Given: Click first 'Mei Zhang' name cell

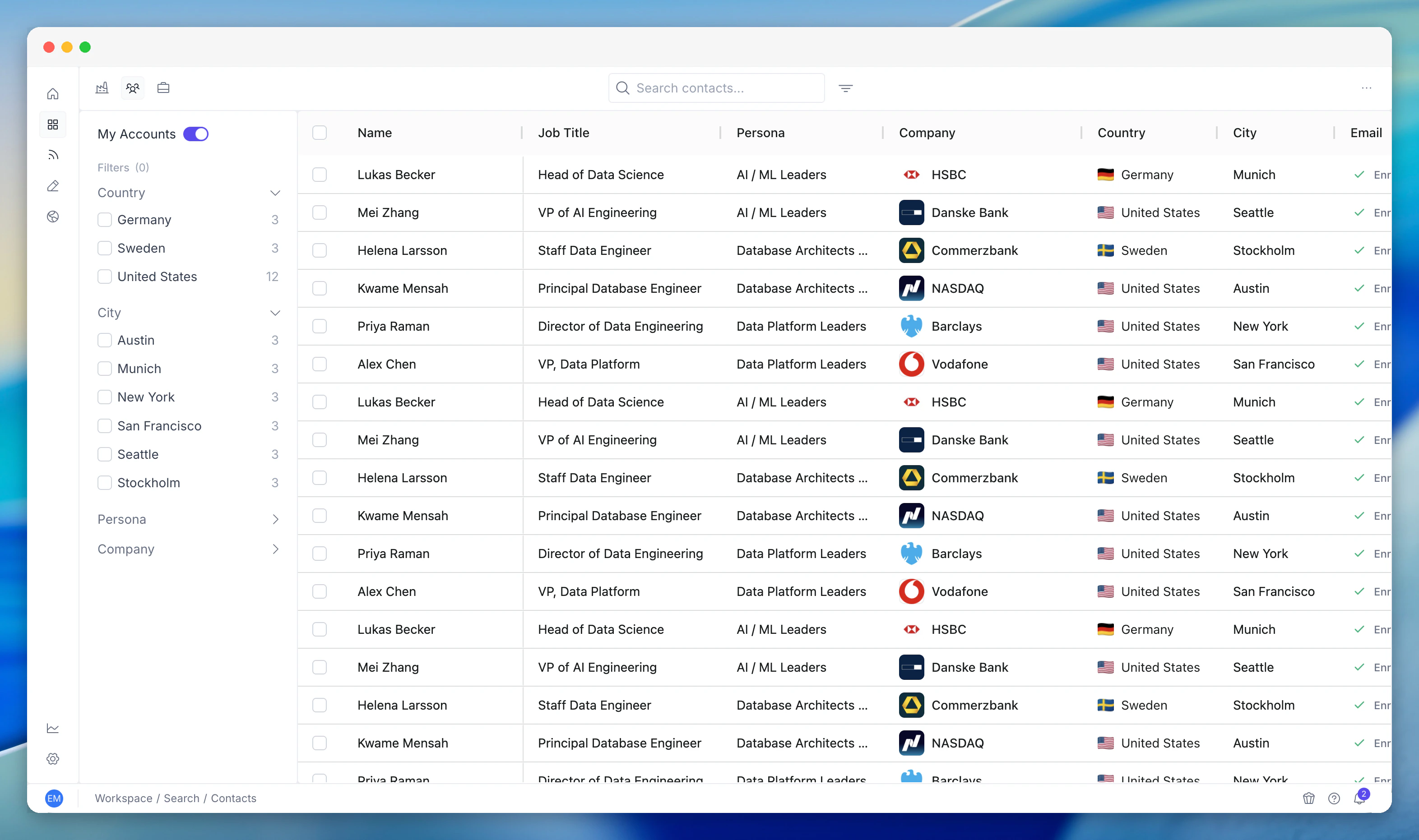Looking at the screenshot, I should [388, 212].
